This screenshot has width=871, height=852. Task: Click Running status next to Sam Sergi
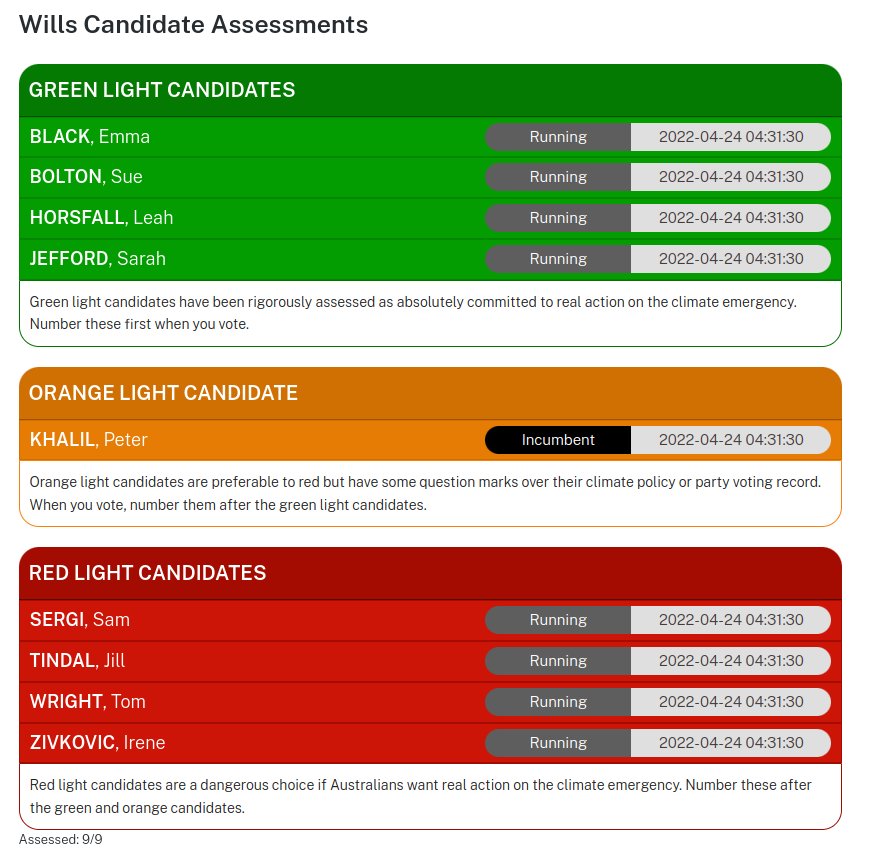558,620
